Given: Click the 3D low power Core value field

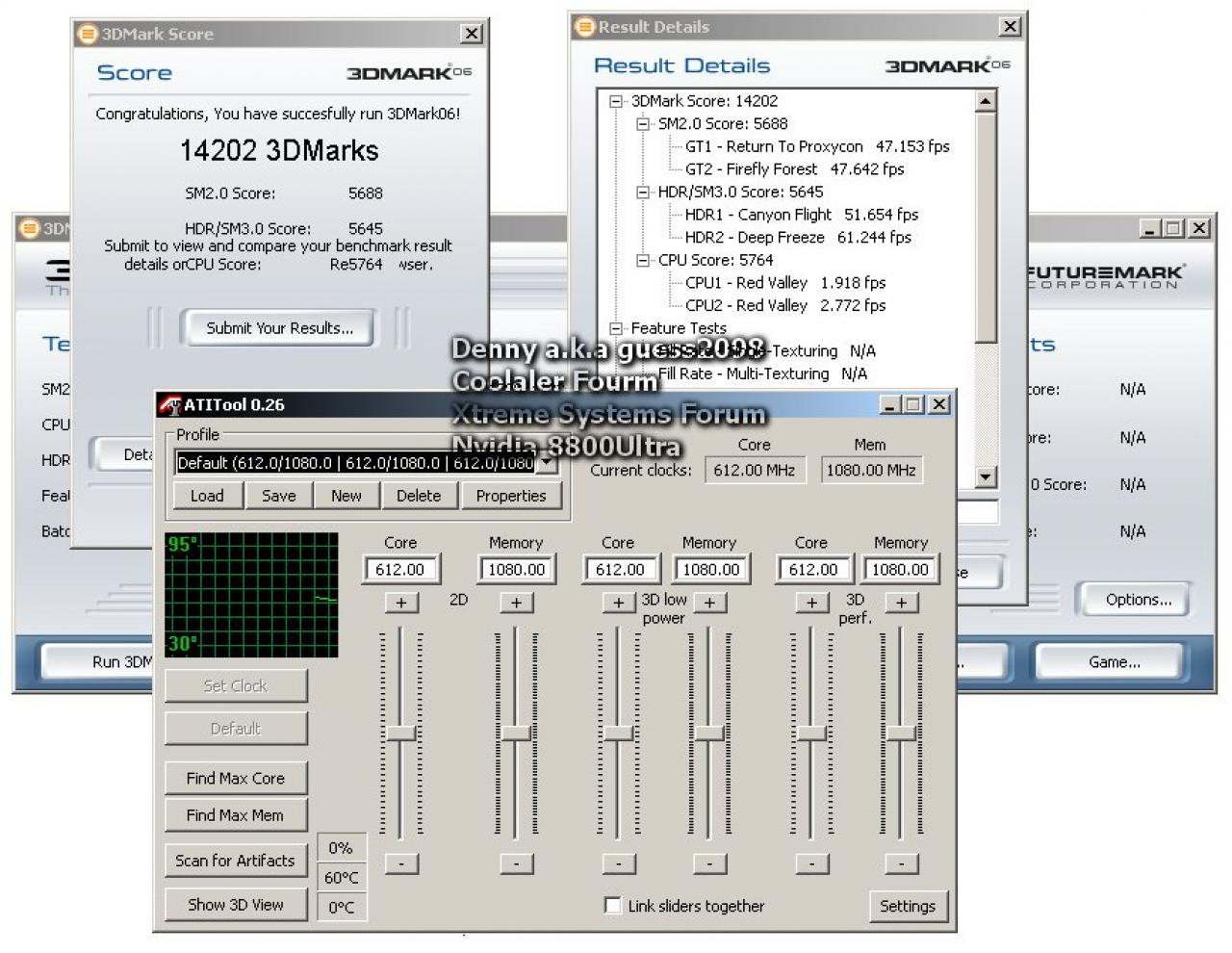Looking at the screenshot, I should [x=621, y=570].
